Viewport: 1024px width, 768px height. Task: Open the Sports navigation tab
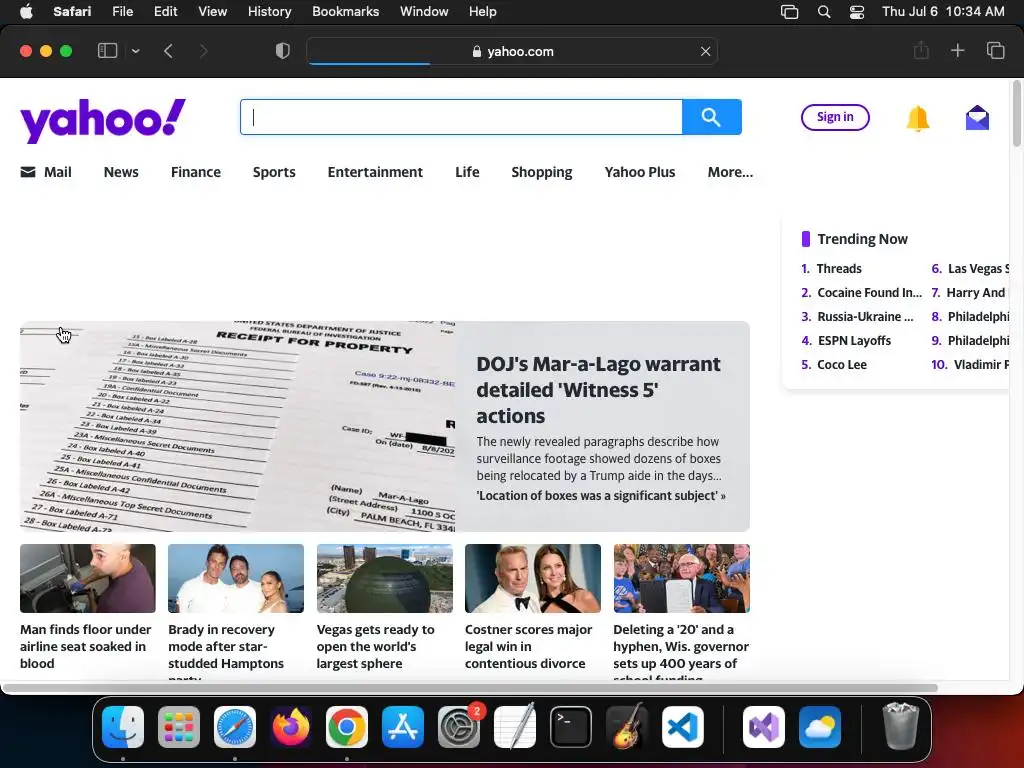274,172
